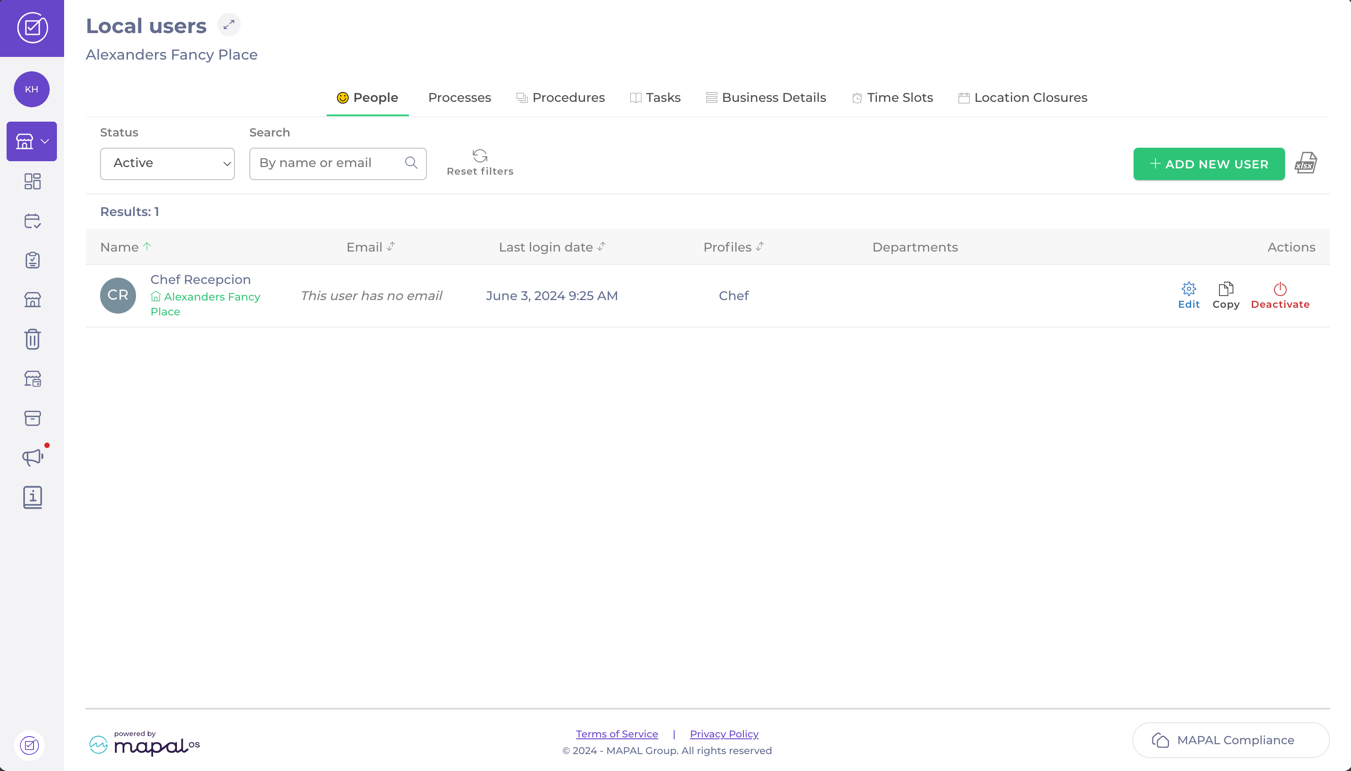1351x771 pixels.
Task: Open the info book icon in sidebar
Action: coord(32,497)
